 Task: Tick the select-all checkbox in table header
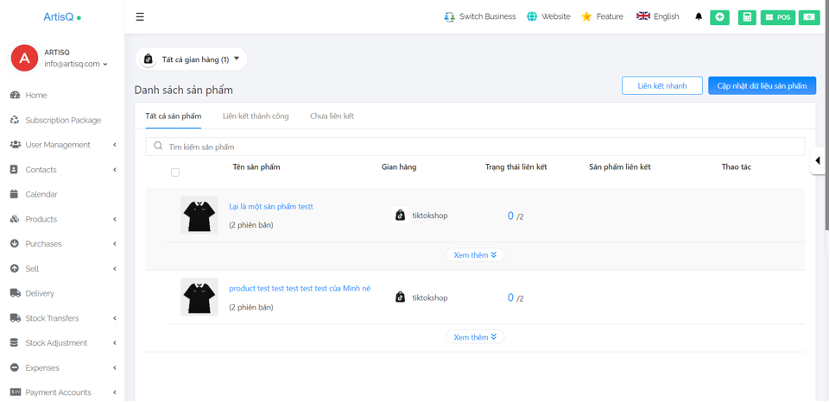click(x=175, y=172)
